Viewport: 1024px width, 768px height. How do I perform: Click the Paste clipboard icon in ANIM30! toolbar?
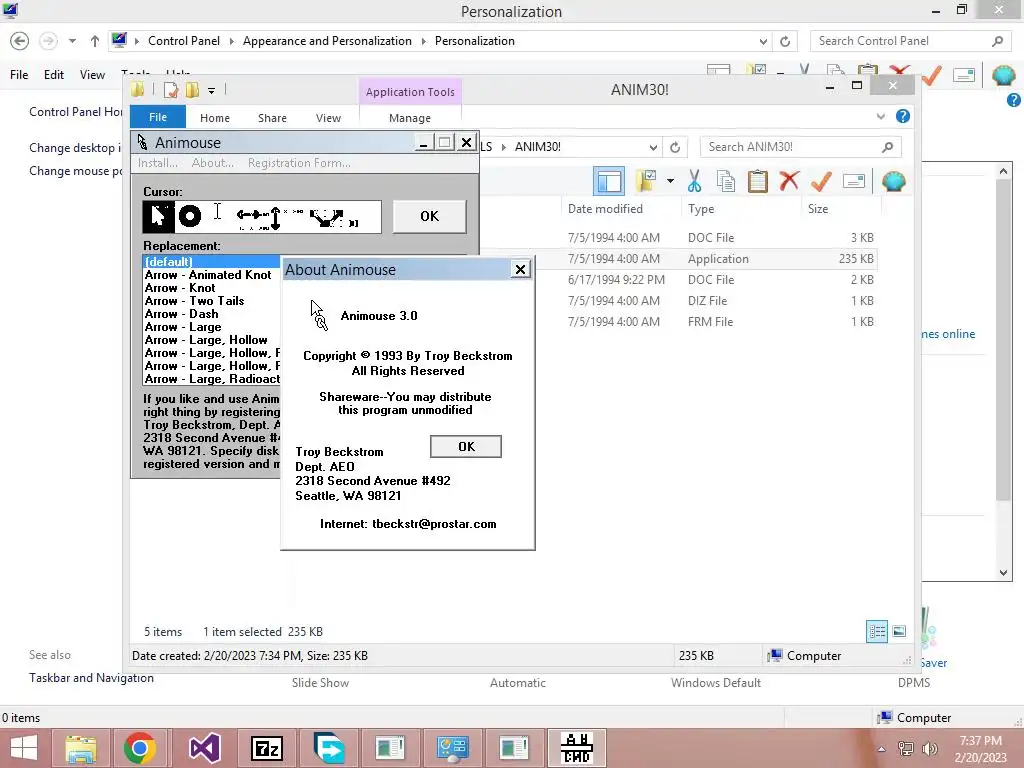758,181
